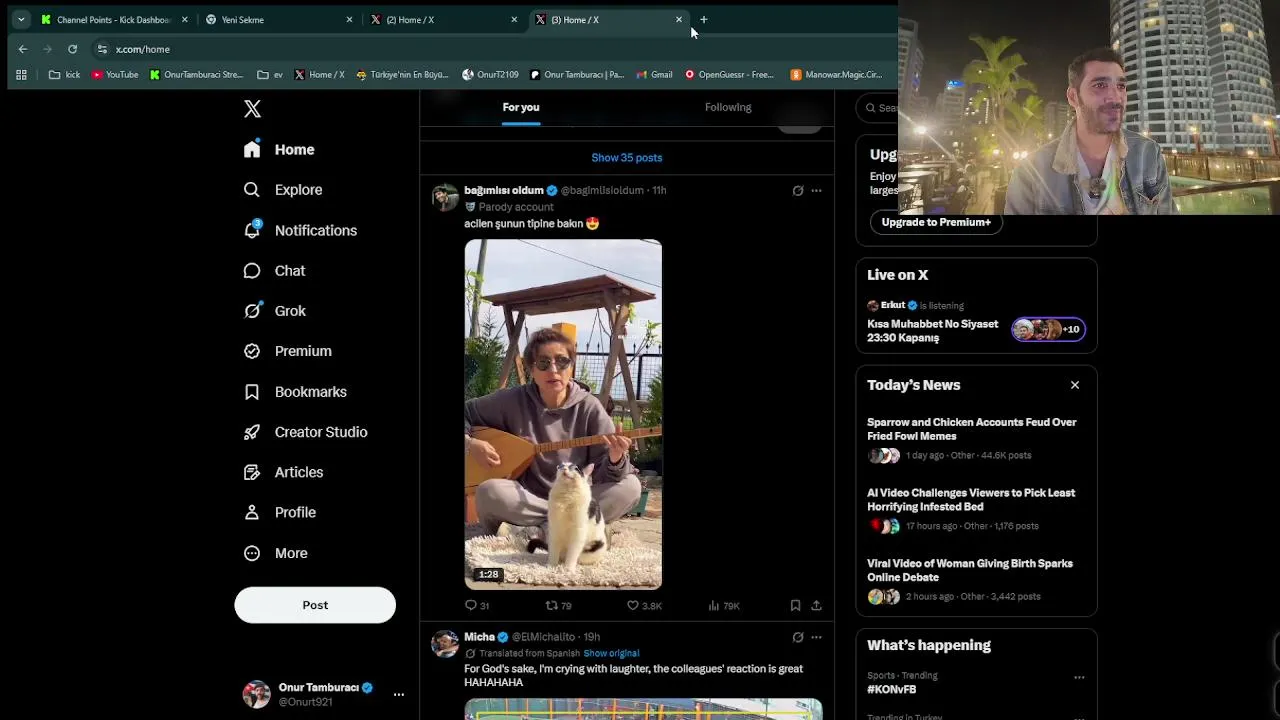Click the #KONvFB trending topic

[x=891, y=690]
